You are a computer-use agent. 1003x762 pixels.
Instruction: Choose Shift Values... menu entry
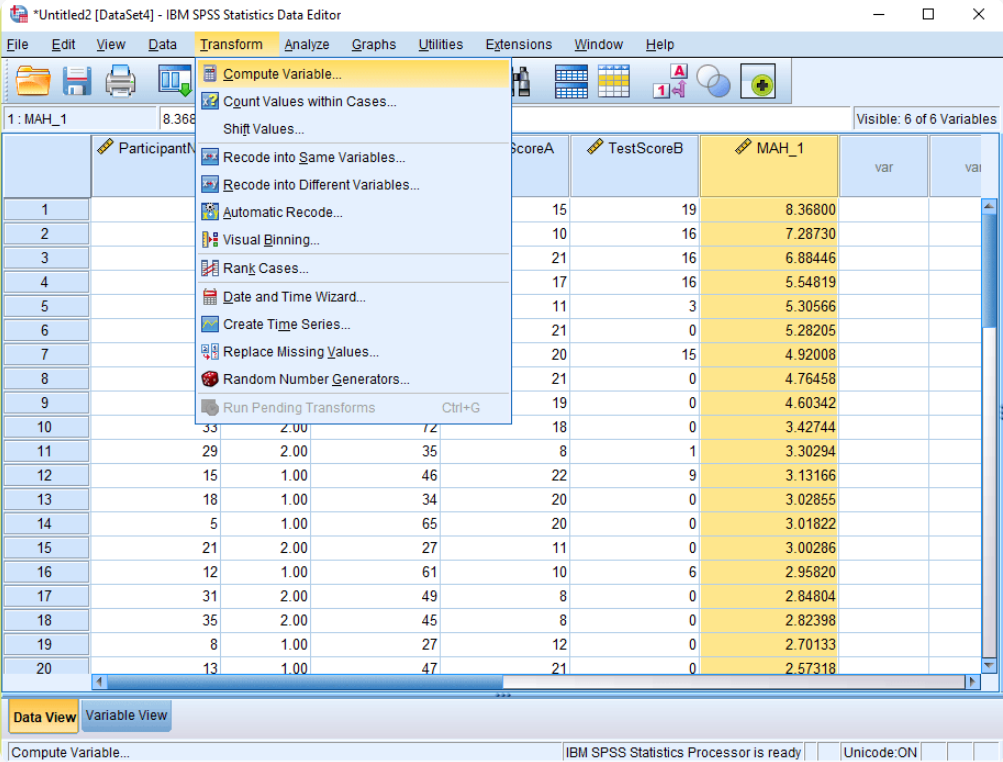[x=353, y=129]
